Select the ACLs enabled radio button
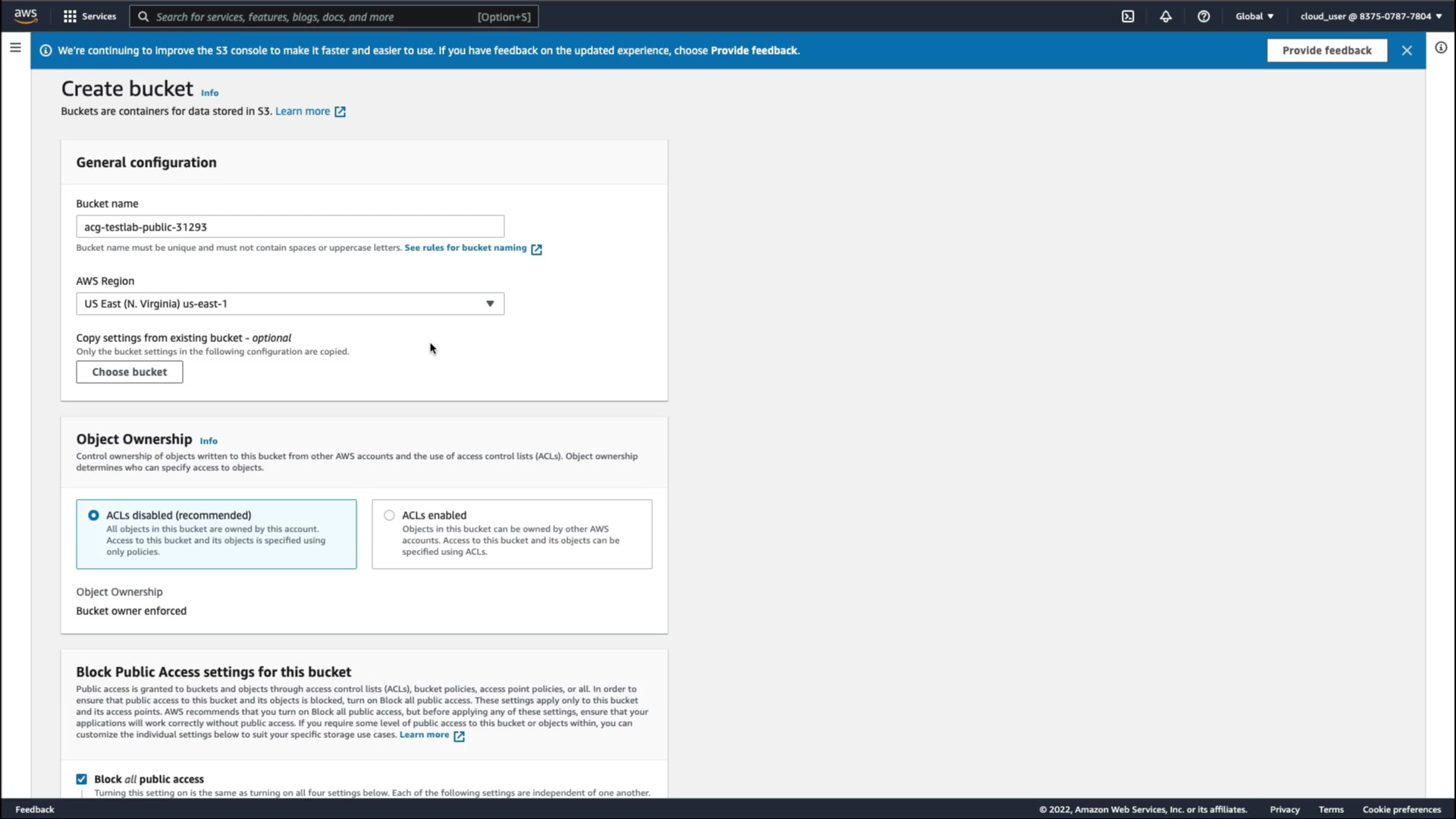This screenshot has width=1456, height=819. [389, 515]
